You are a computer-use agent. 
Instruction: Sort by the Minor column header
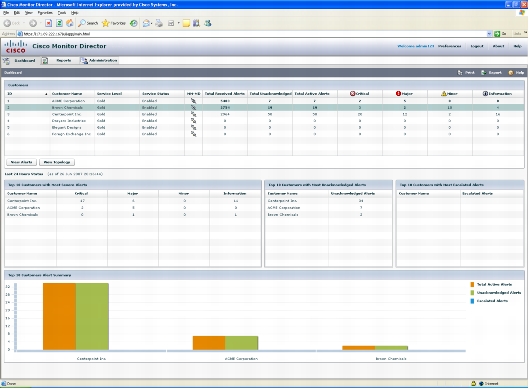[x=450, y=94]
